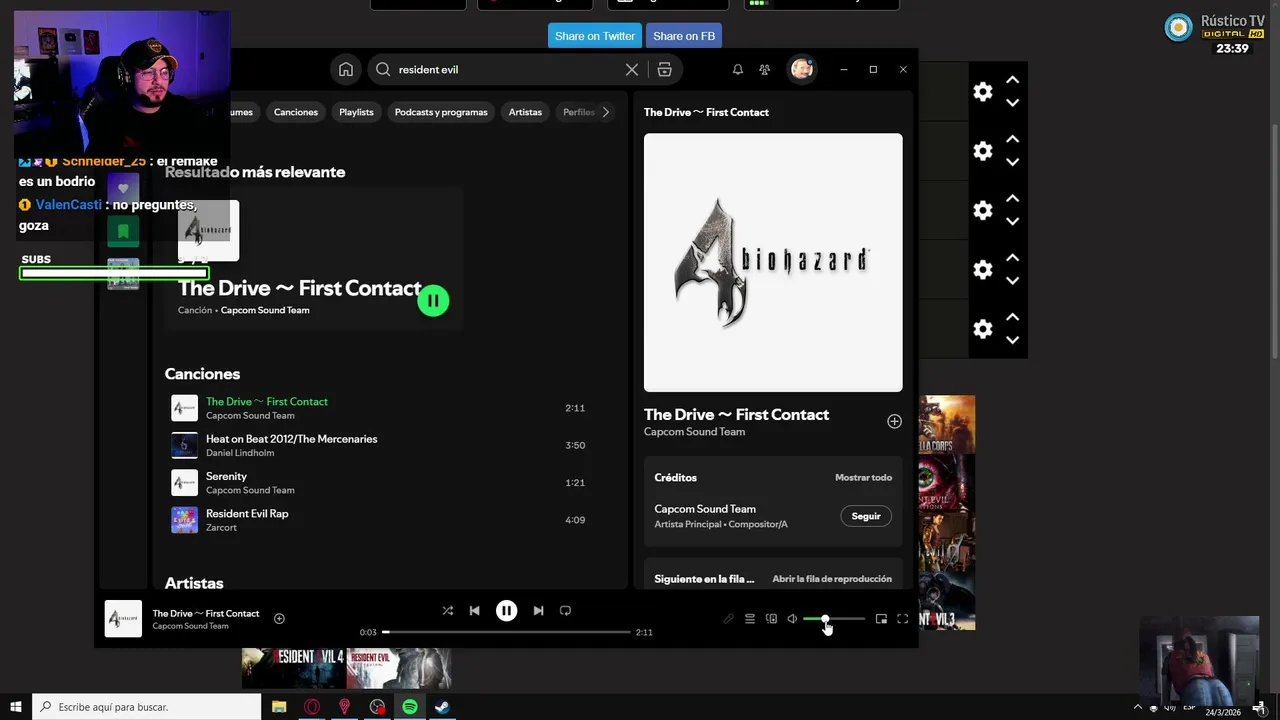Click the bottommost gear icon in background window

(983, 329)
